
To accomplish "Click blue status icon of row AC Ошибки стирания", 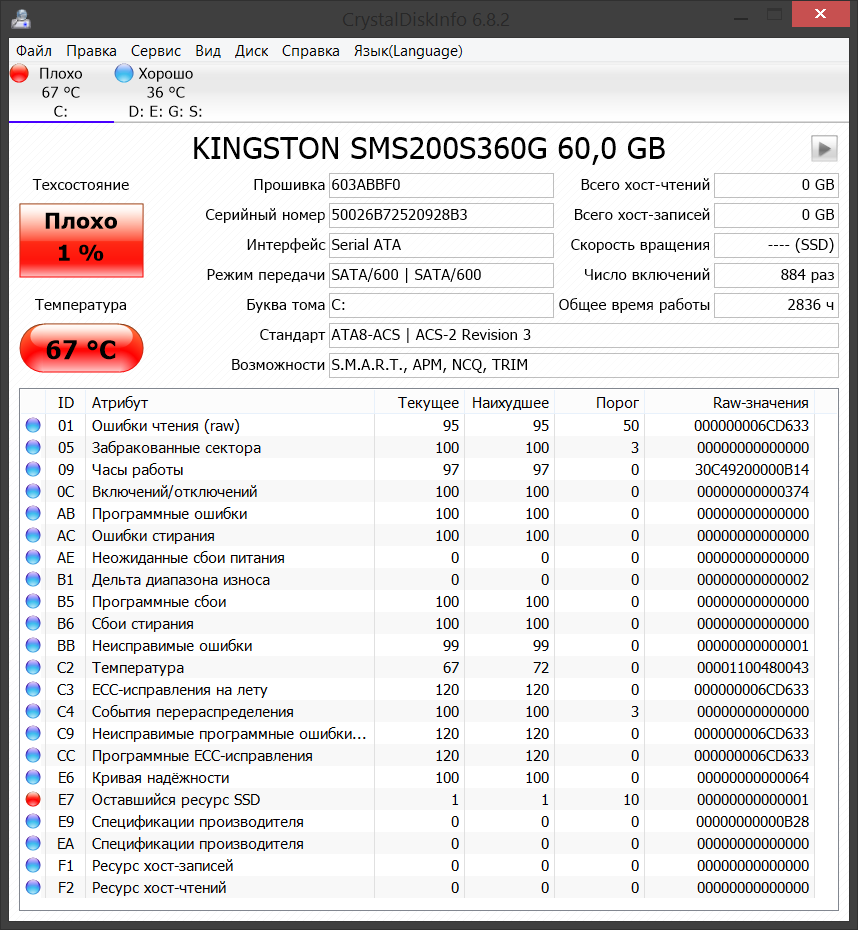I will coord(33,535).
